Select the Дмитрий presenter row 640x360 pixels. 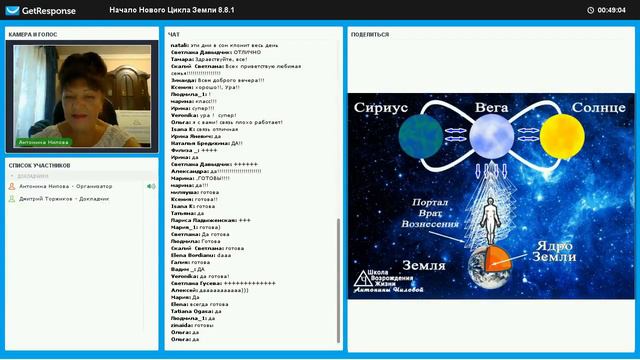(x=82, y=199)
